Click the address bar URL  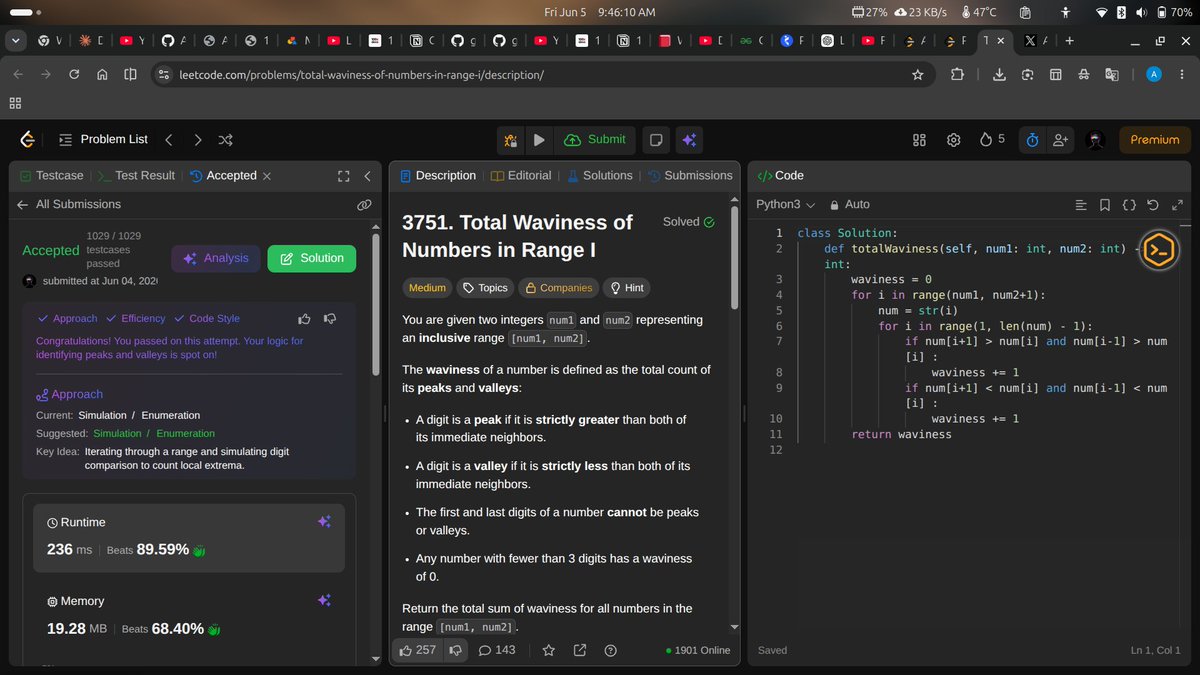click(x=361, y=75)
